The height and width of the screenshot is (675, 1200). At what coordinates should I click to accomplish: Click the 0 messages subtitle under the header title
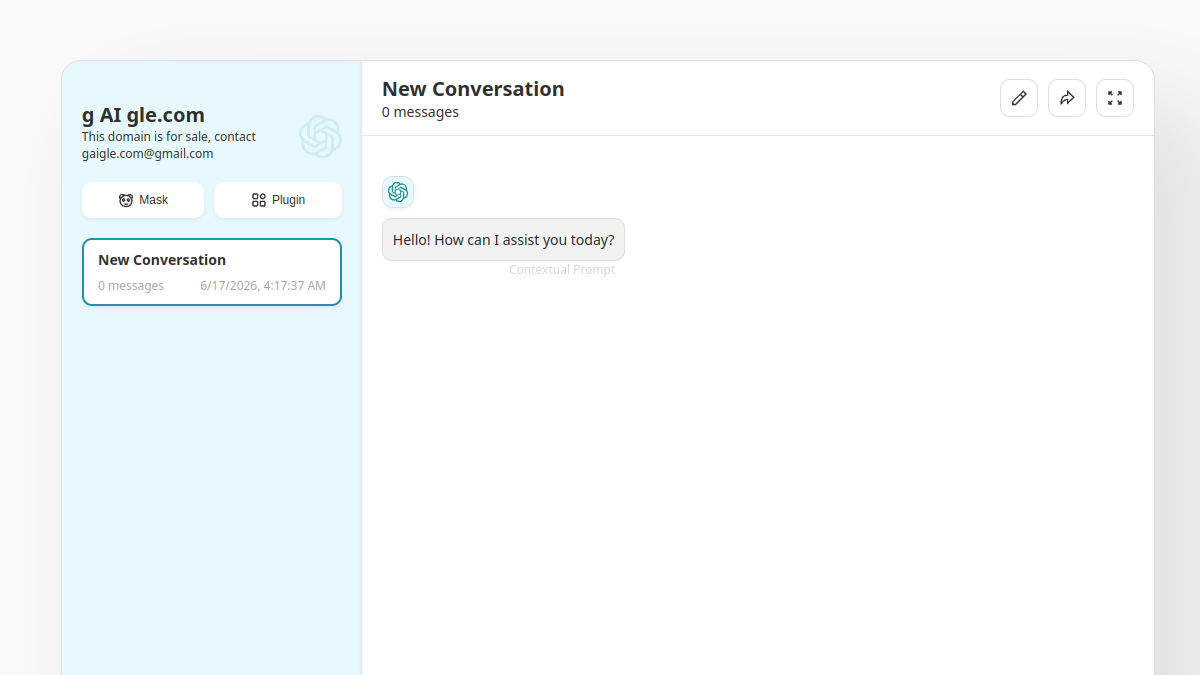pos(420,112)
